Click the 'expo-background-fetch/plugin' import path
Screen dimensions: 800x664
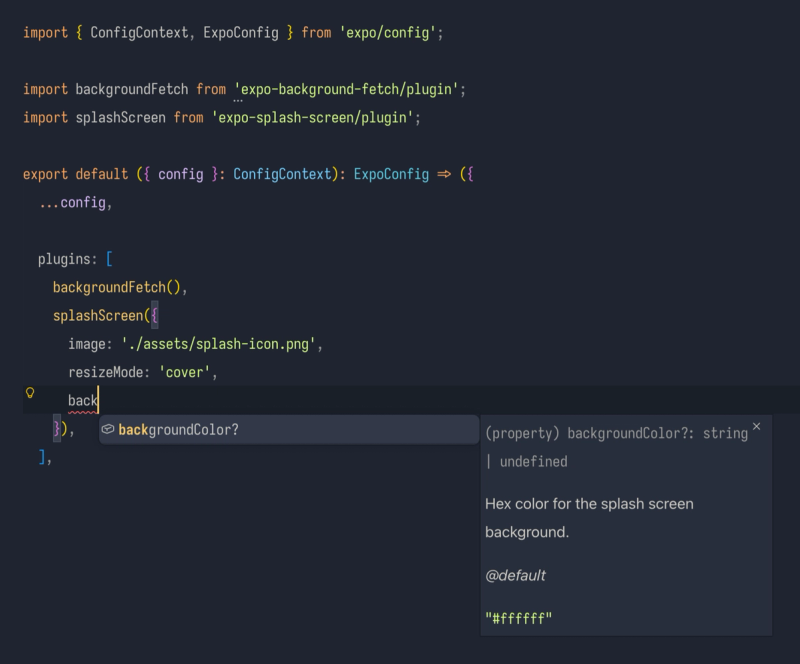click(346, 89)
